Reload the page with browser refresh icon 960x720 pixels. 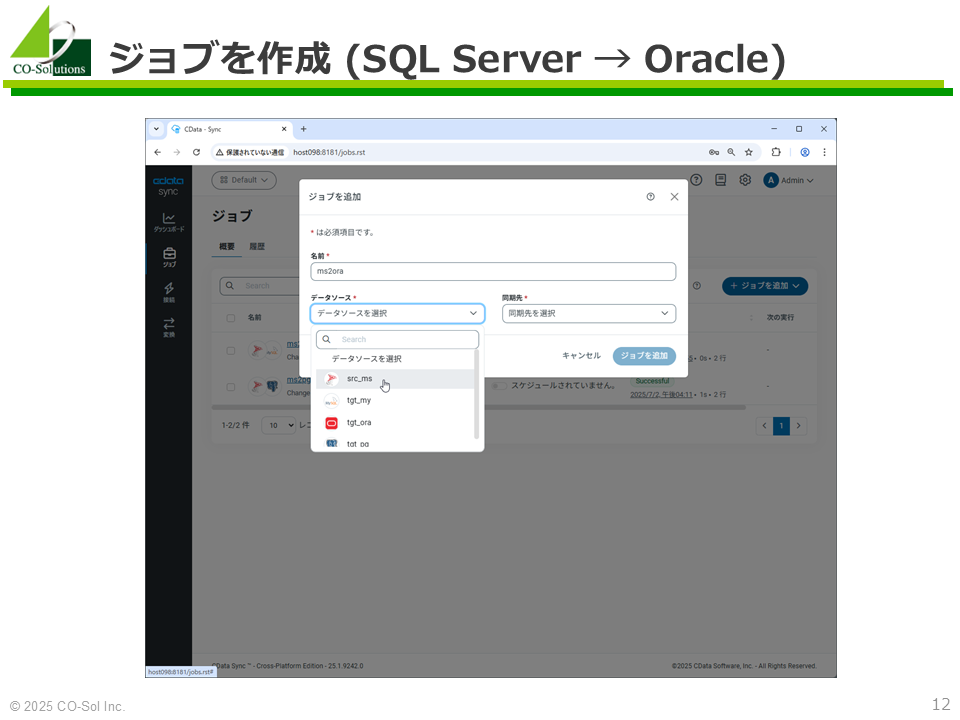click(197, 152)
